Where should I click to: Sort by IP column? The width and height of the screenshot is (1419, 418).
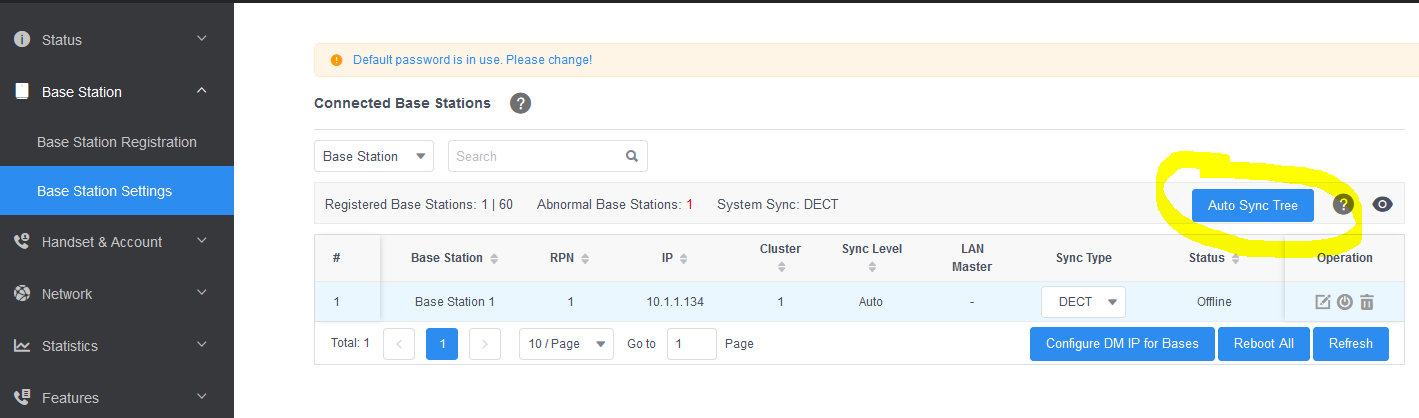pos(683,258)
